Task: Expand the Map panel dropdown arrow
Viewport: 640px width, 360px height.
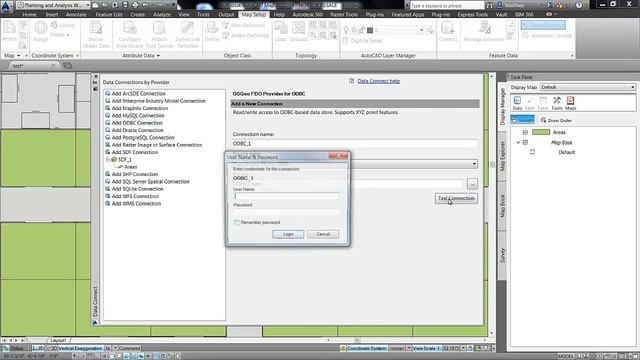Action: tap(18, 56)
